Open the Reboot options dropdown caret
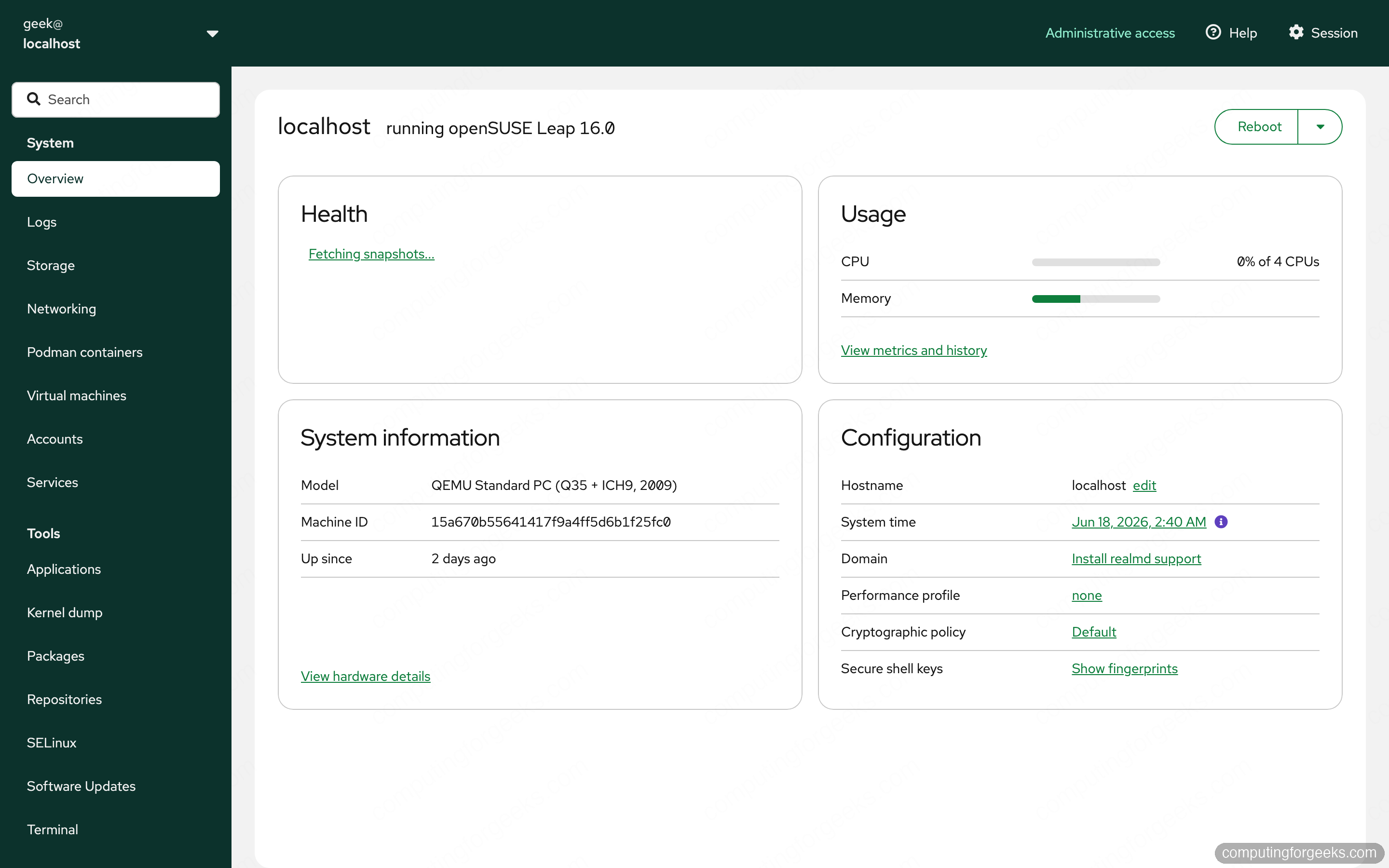 click(x=1320, y=127)
